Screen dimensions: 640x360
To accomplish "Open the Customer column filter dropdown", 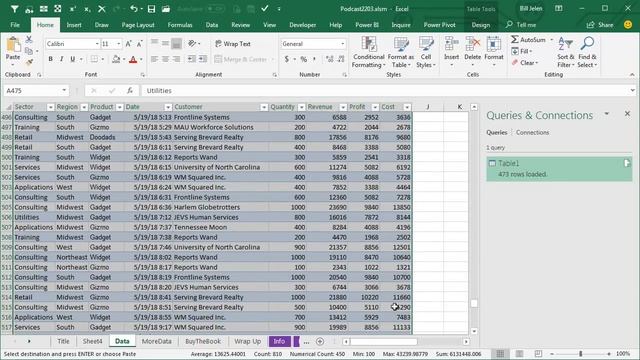I will (x=264, y=107).
